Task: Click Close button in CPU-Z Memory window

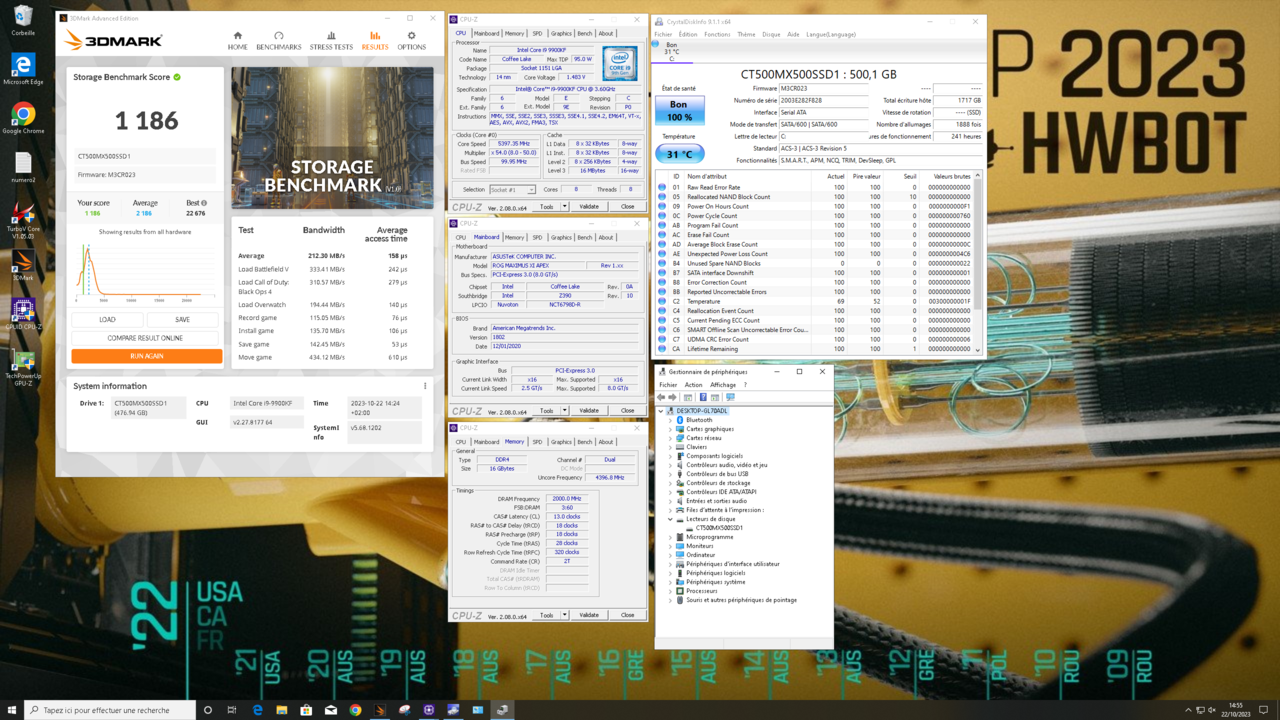Action: pos(627,615)
